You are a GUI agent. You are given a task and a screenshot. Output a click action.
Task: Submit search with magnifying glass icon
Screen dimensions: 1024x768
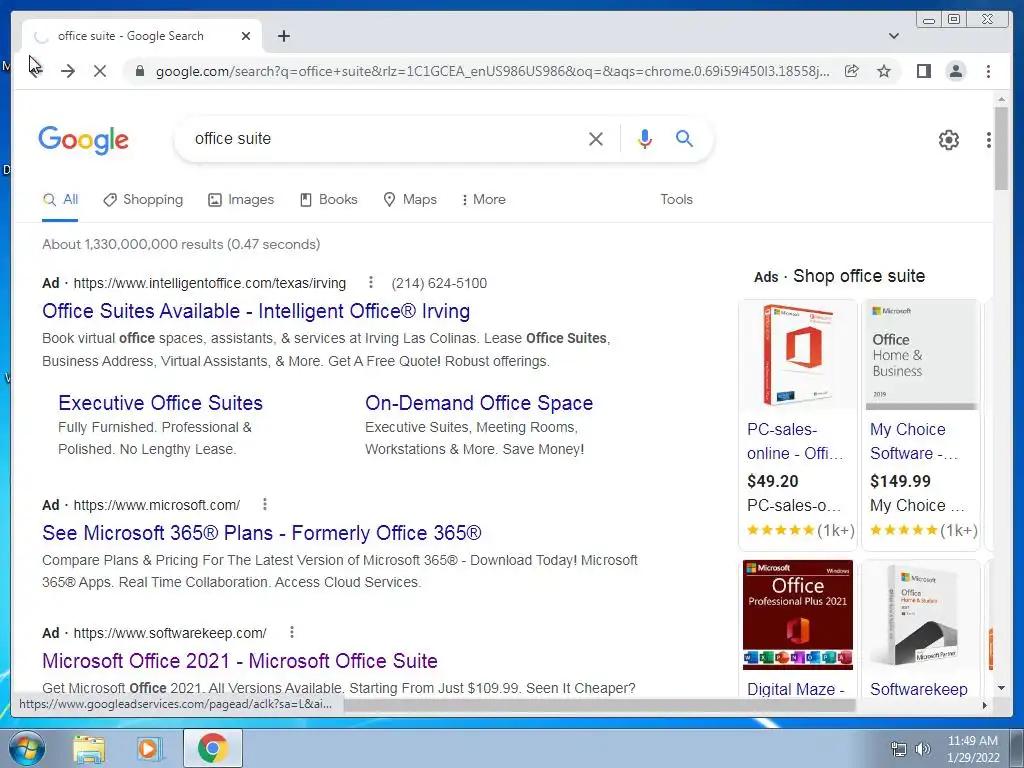(684, 138)
